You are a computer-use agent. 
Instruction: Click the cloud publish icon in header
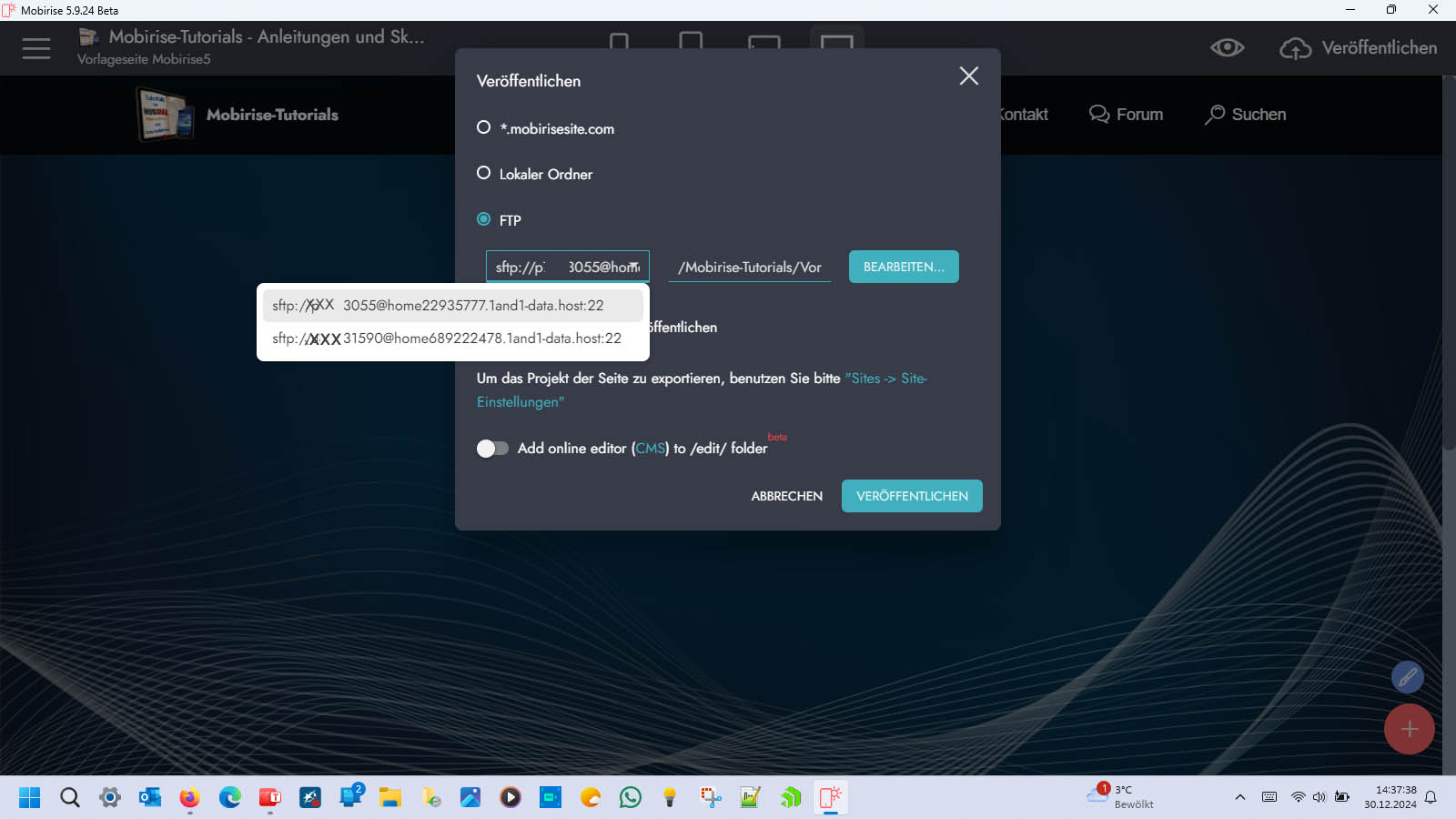[x=1295, y=48]
